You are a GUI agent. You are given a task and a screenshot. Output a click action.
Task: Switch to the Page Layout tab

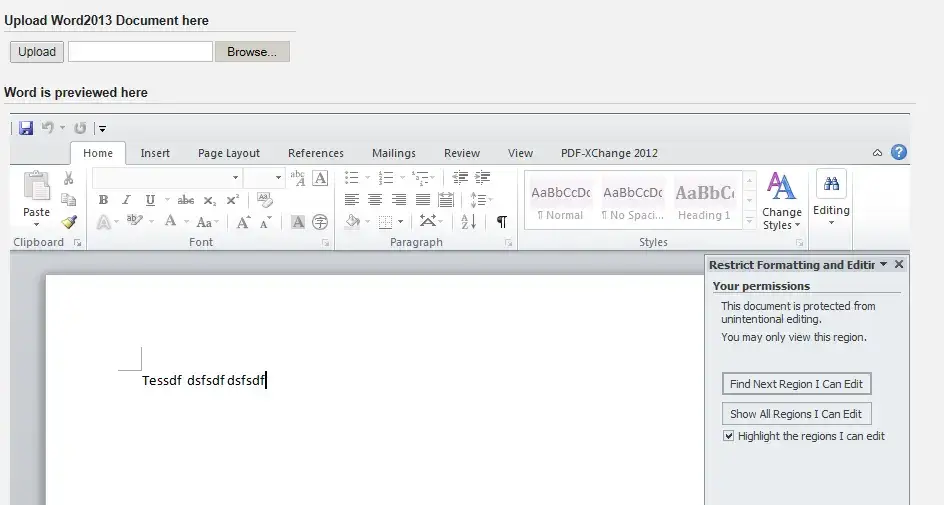[229, 153]
